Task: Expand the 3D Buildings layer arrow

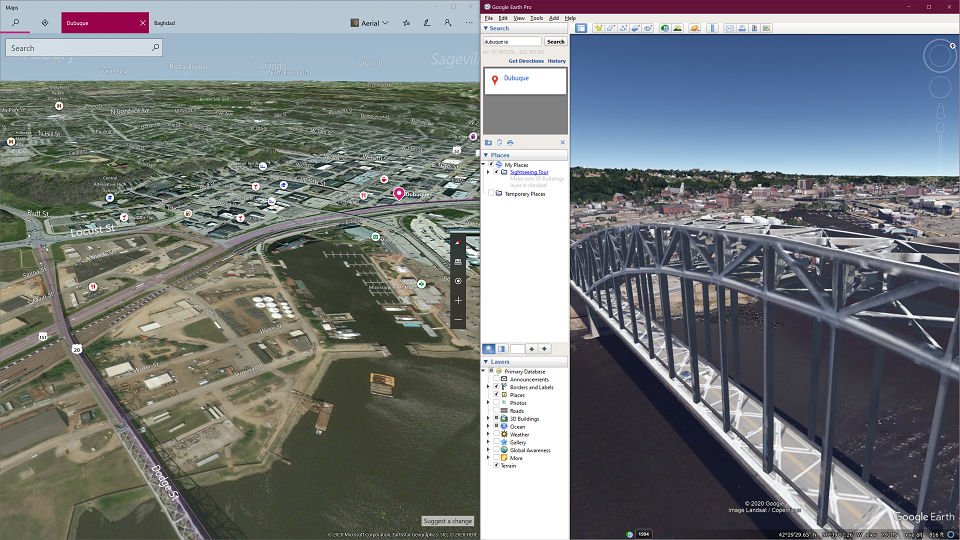Action: [488, 418]
